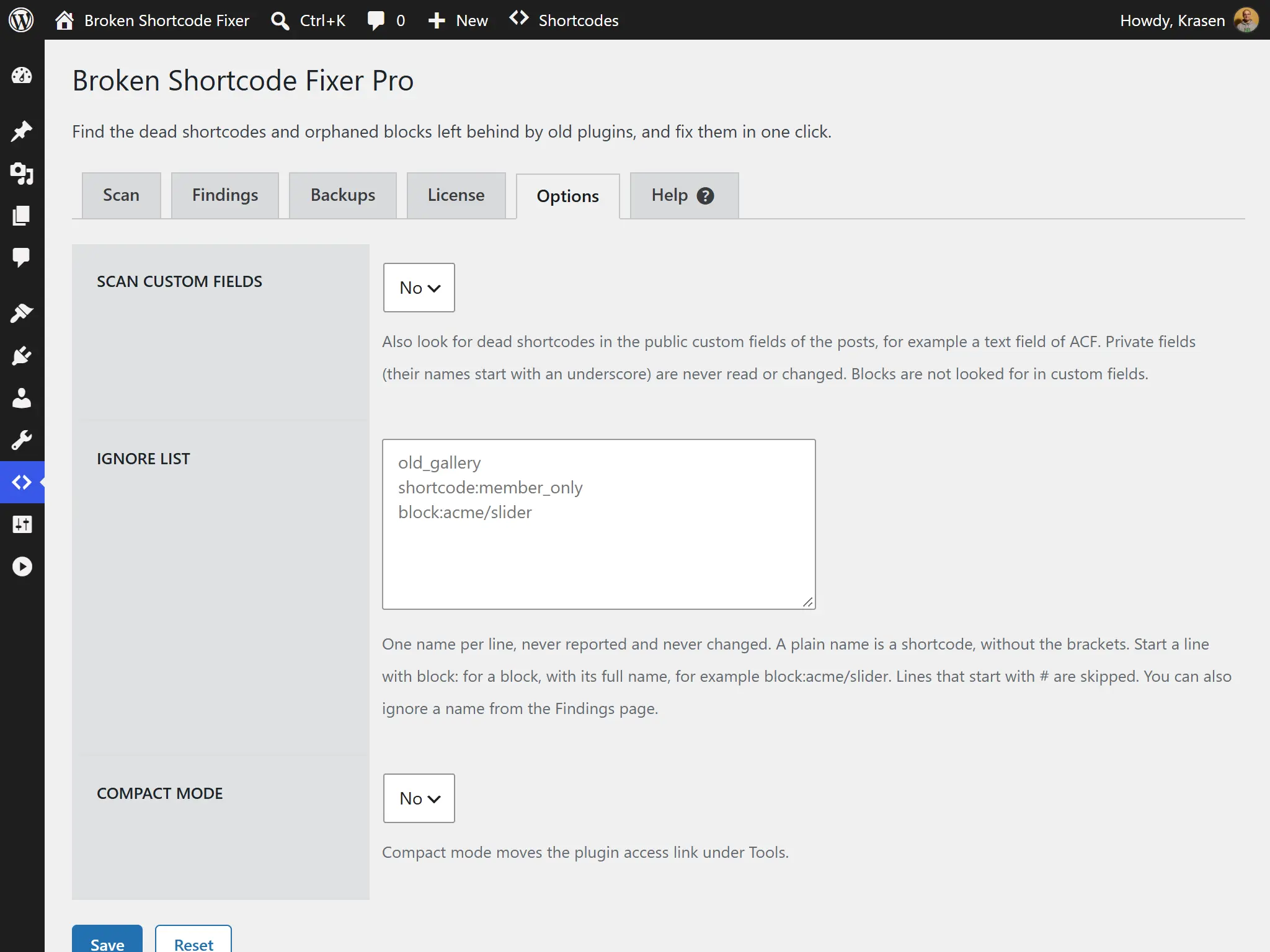Open the Media icon in sidebar
Screen dimensions: 1270x952
point(22,174)
